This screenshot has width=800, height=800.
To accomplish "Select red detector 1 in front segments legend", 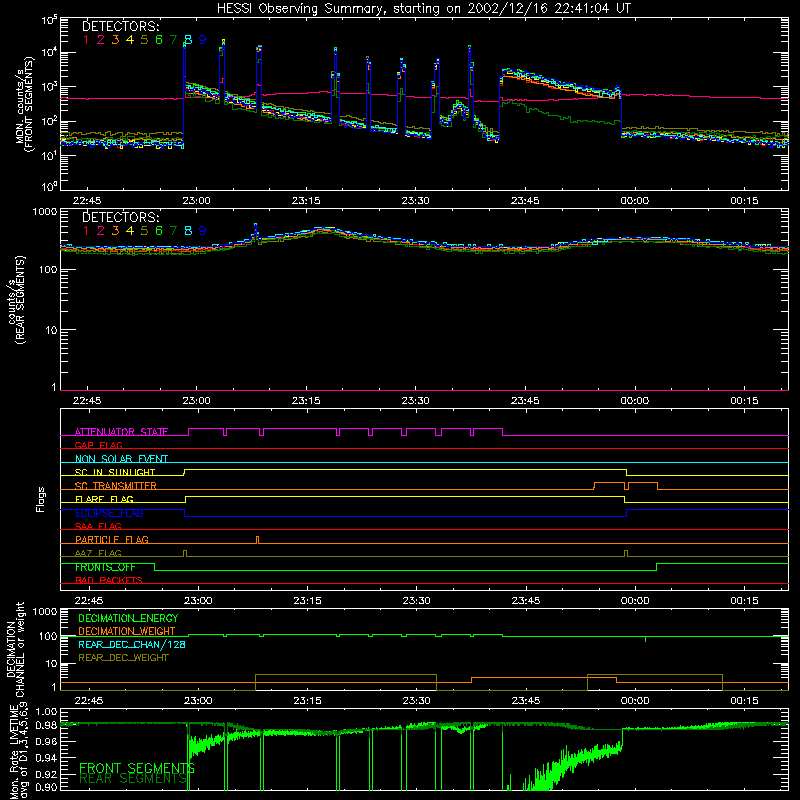I will [86, 40].
